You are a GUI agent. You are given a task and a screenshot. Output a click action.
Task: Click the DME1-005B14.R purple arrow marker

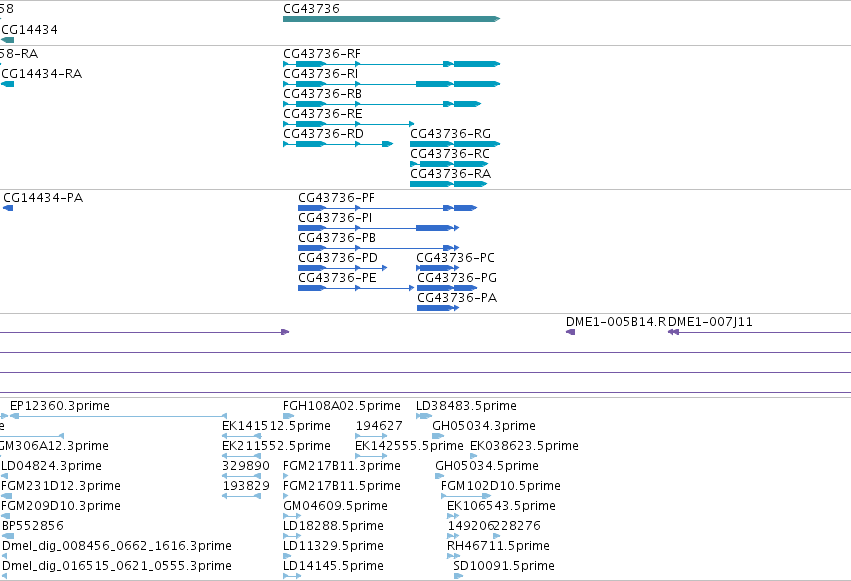(x=570, y=332)
